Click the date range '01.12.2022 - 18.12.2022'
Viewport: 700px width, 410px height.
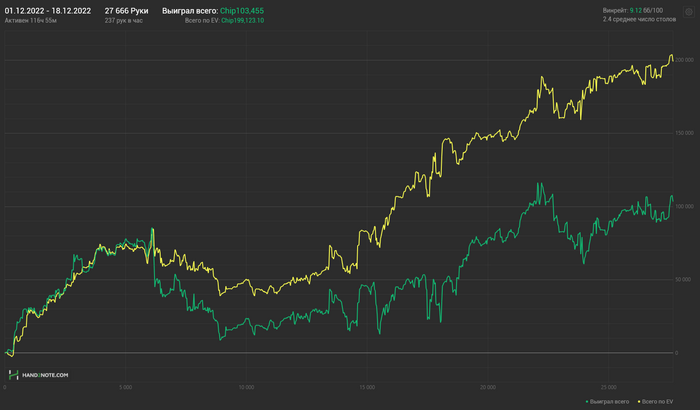(48, 11)
